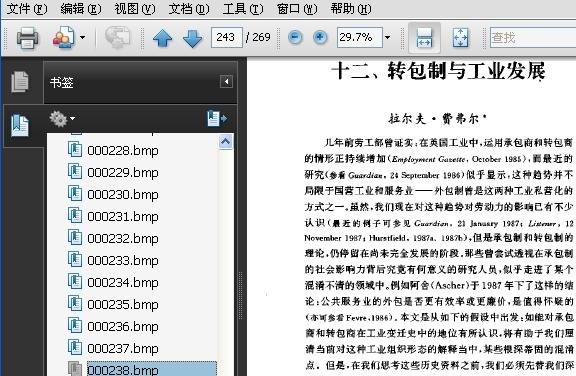The width and height of the screenshot is (576, 376).
Task: Open the 工具(T) menu
Action: pyautogui.click(x=243, y=8)
